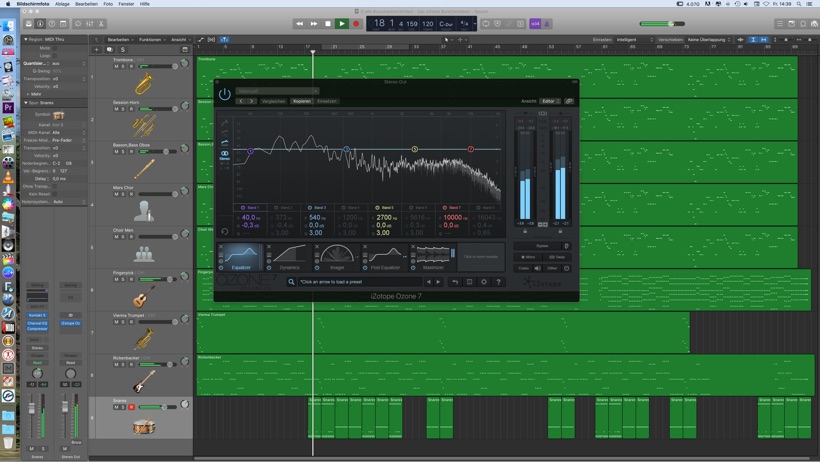Open the Fenster menu
Screen dimensions: 820x462
(126, 4)
